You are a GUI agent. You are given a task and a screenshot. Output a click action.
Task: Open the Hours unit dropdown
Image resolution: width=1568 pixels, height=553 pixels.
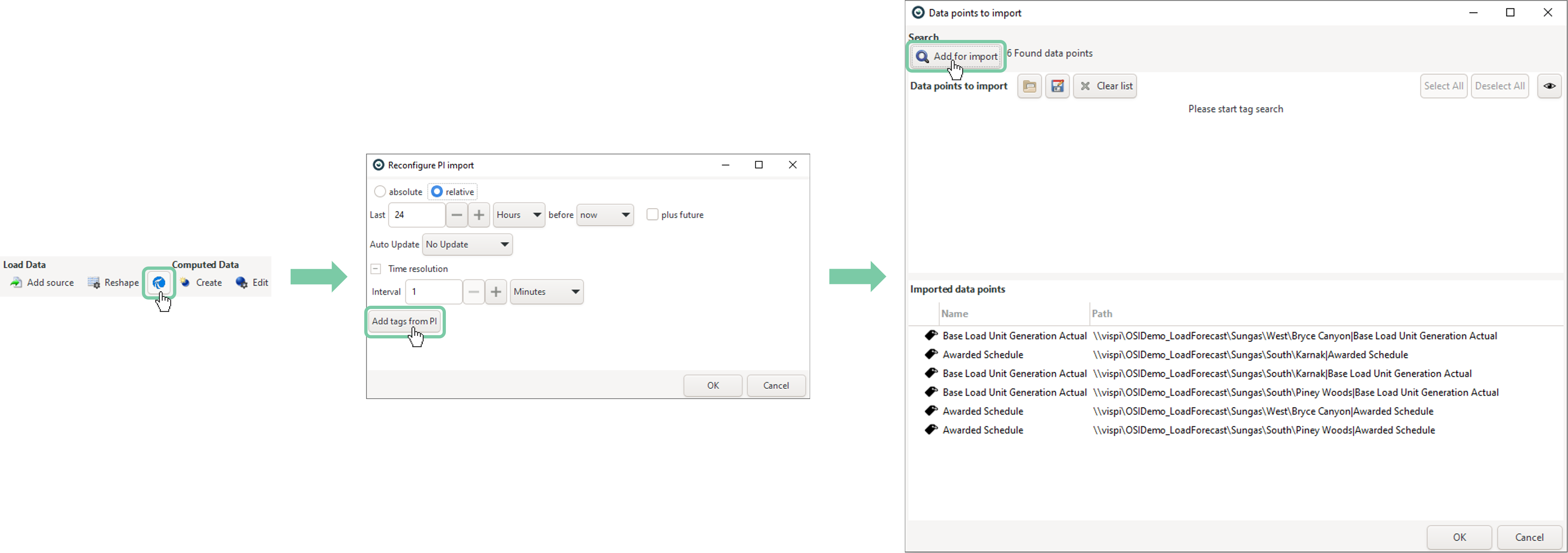(518, 215)
